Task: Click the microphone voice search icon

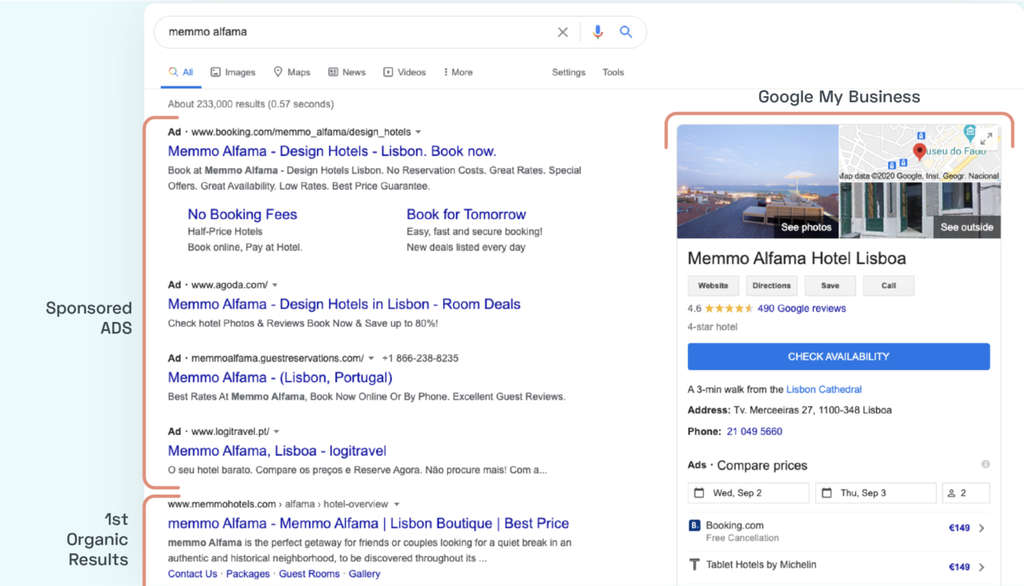Action: (597, 32)
